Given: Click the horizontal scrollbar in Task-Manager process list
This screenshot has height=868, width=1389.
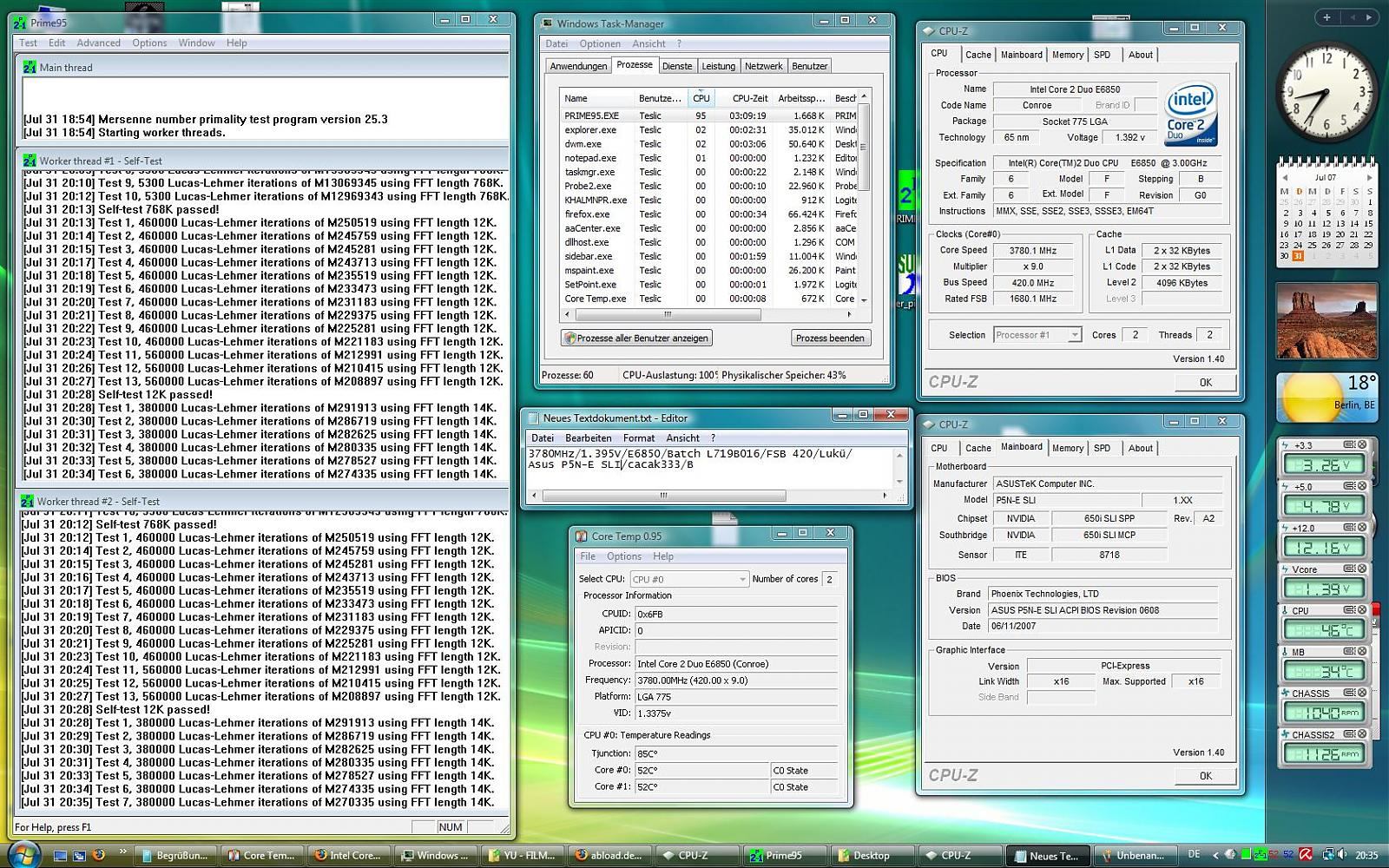Looking at the screenshot, I should click(708, 314).
